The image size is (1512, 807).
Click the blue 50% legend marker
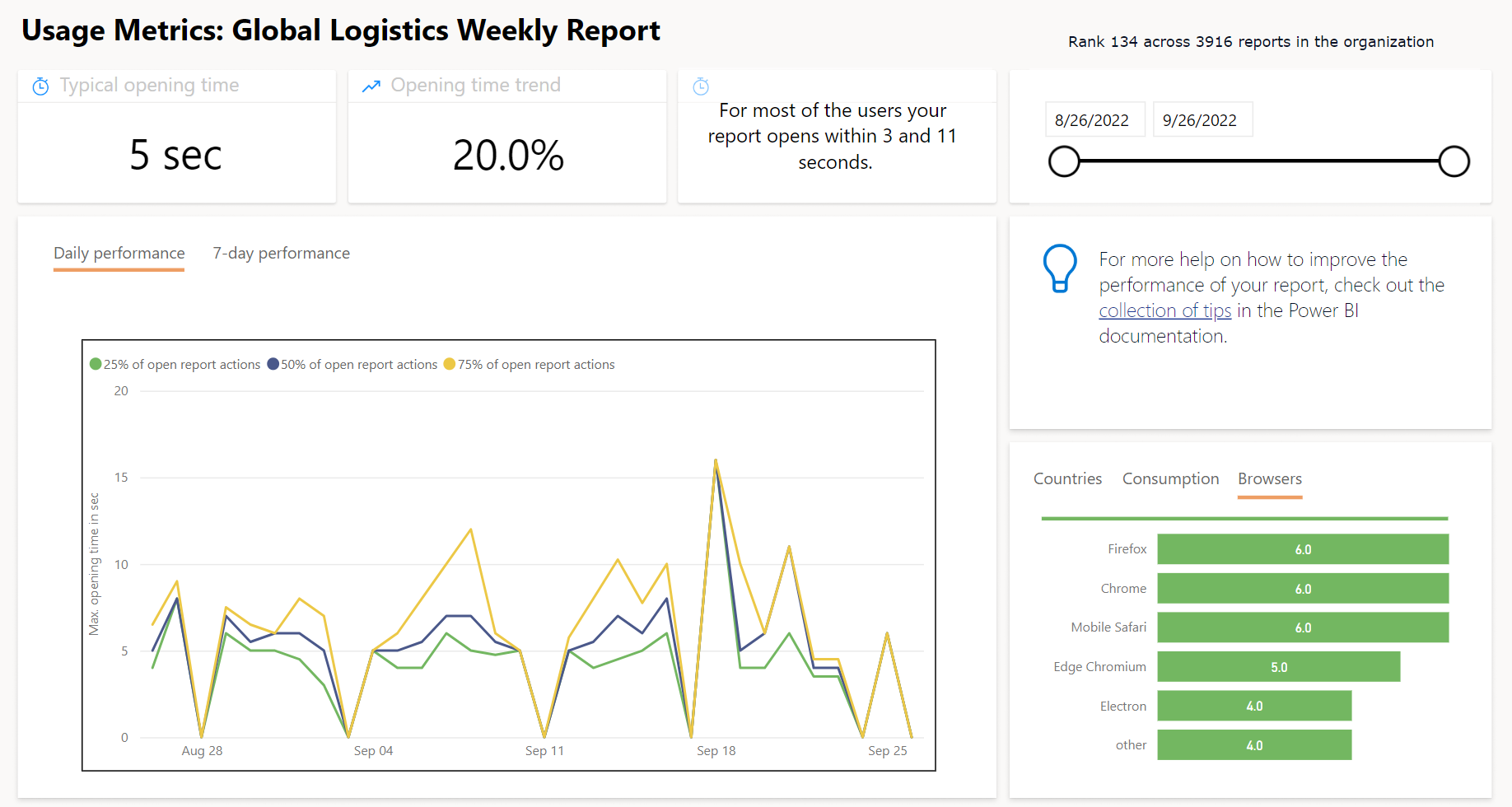(x=273, y=364)
